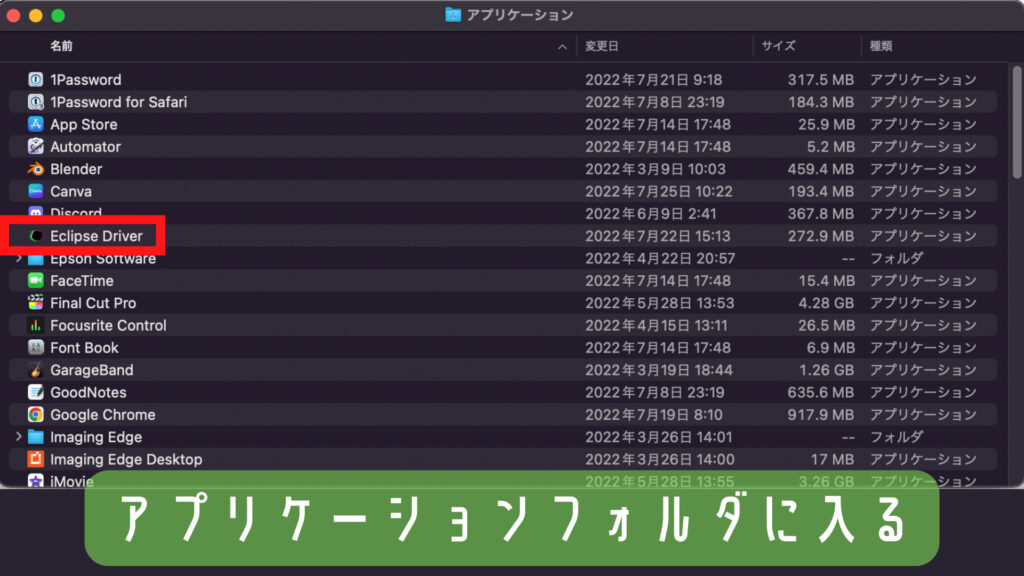Image resolution: width=1024 pixels, height=576 pixels.
Task: Click the 'Focusrite Control' name text
Action: coord(108,325)
